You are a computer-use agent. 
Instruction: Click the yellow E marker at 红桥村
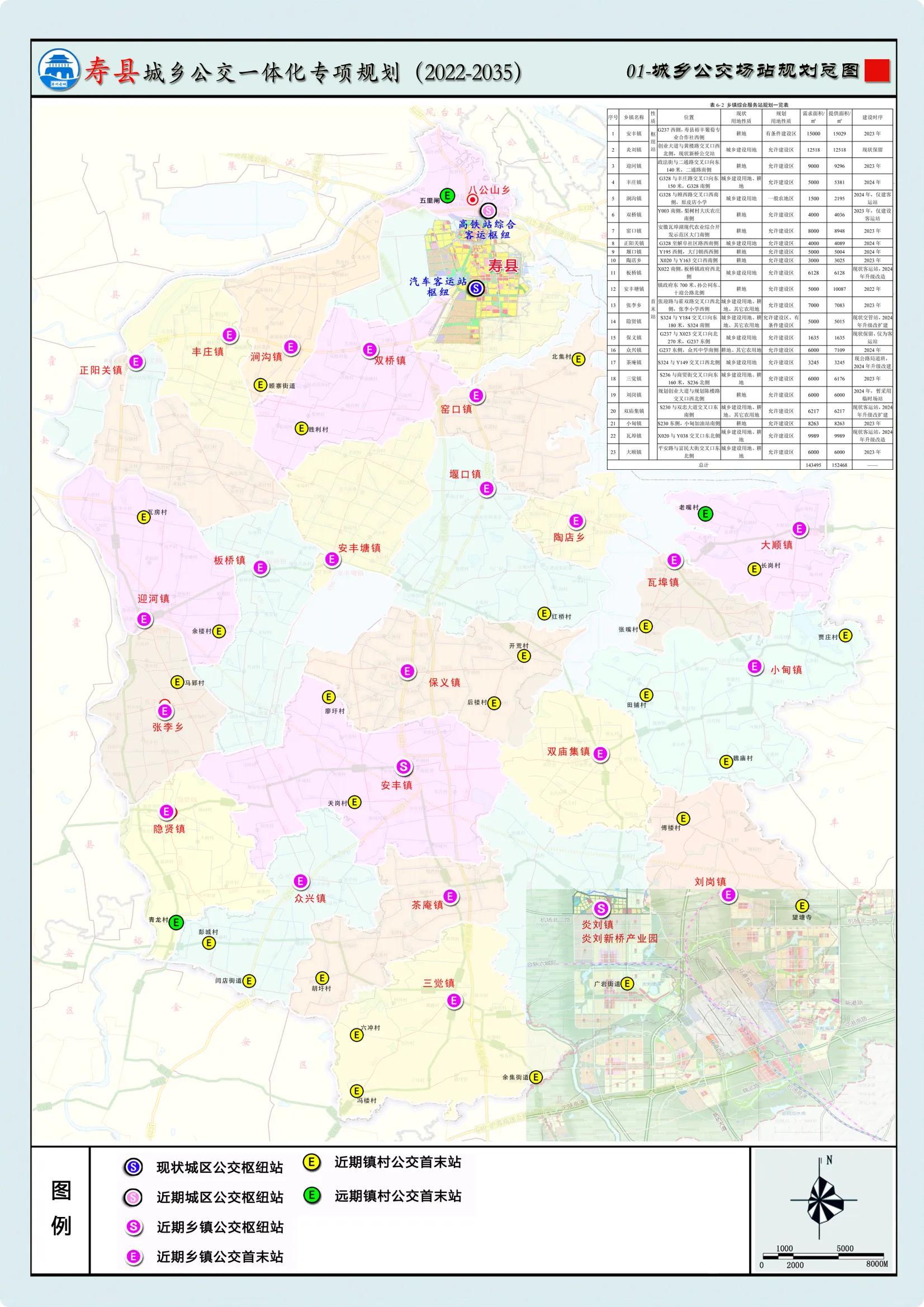click(544, 613)
